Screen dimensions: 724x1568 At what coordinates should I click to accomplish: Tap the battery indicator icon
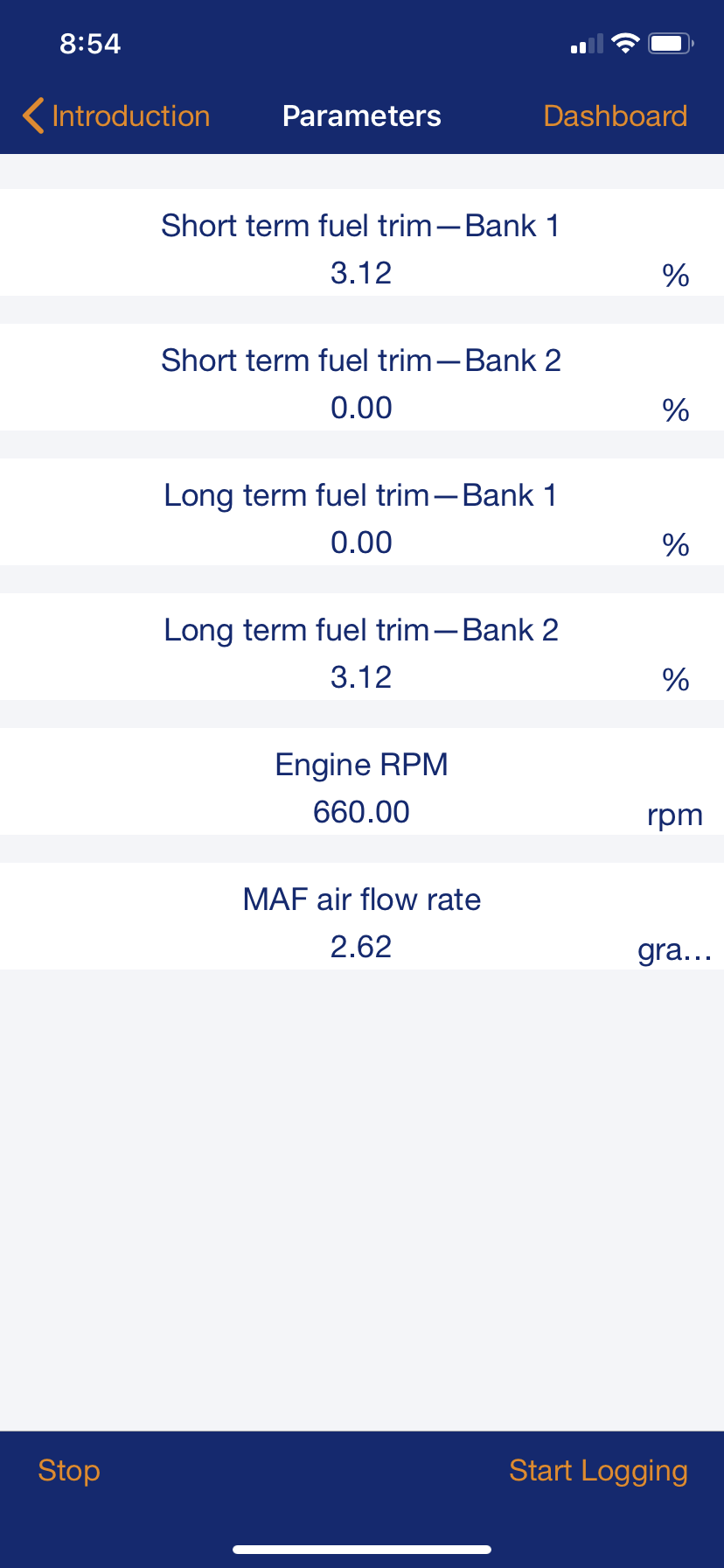(671, 44)
